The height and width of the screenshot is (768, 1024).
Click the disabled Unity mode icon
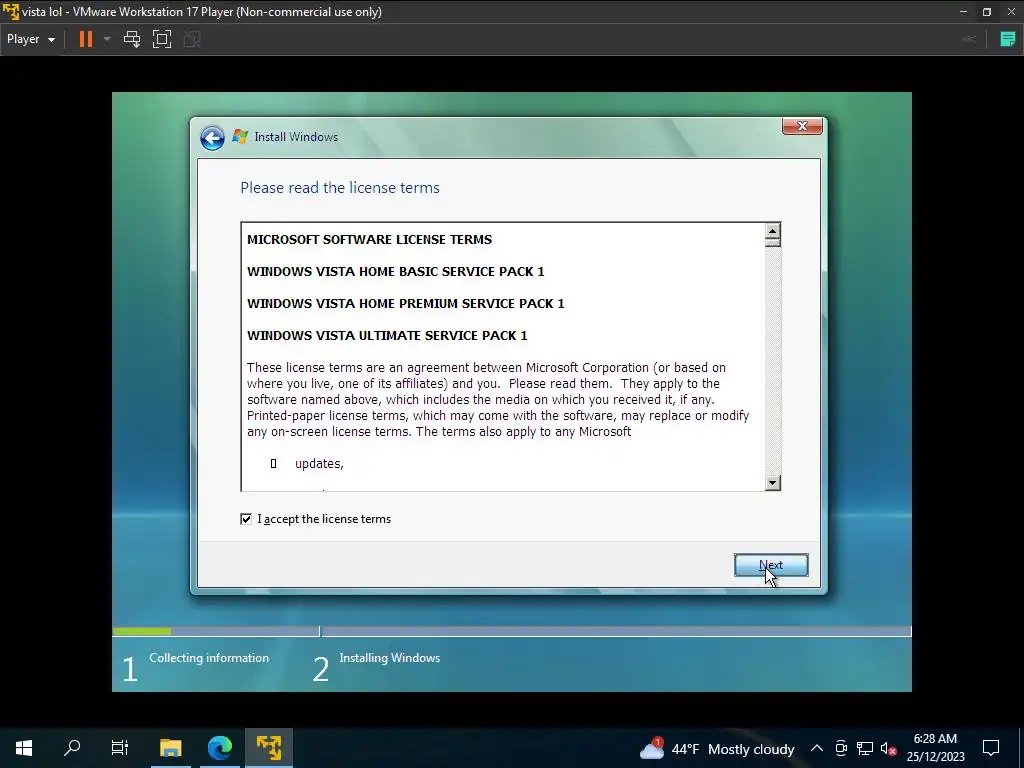(192, 39)
